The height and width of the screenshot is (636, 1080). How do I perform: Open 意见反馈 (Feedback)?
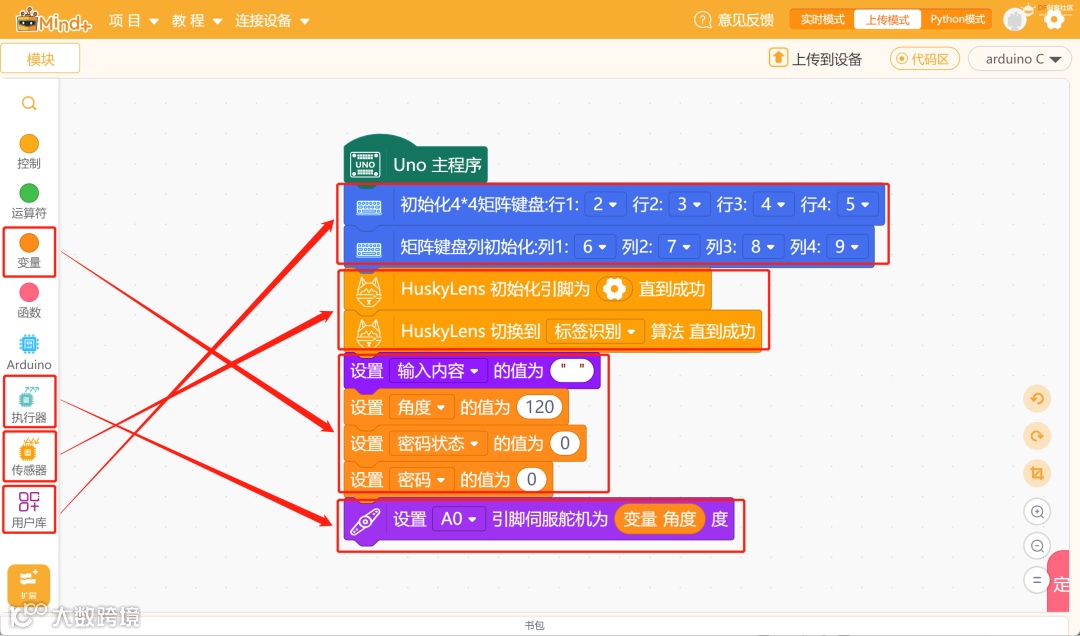pos(734,20)
